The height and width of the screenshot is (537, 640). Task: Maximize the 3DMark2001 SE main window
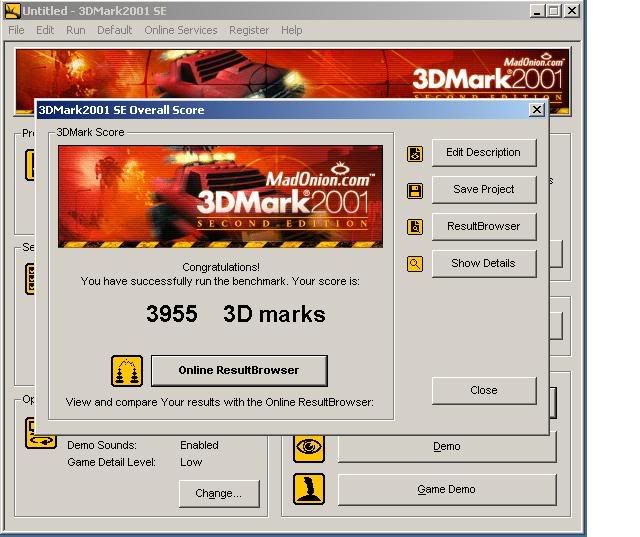554,11
